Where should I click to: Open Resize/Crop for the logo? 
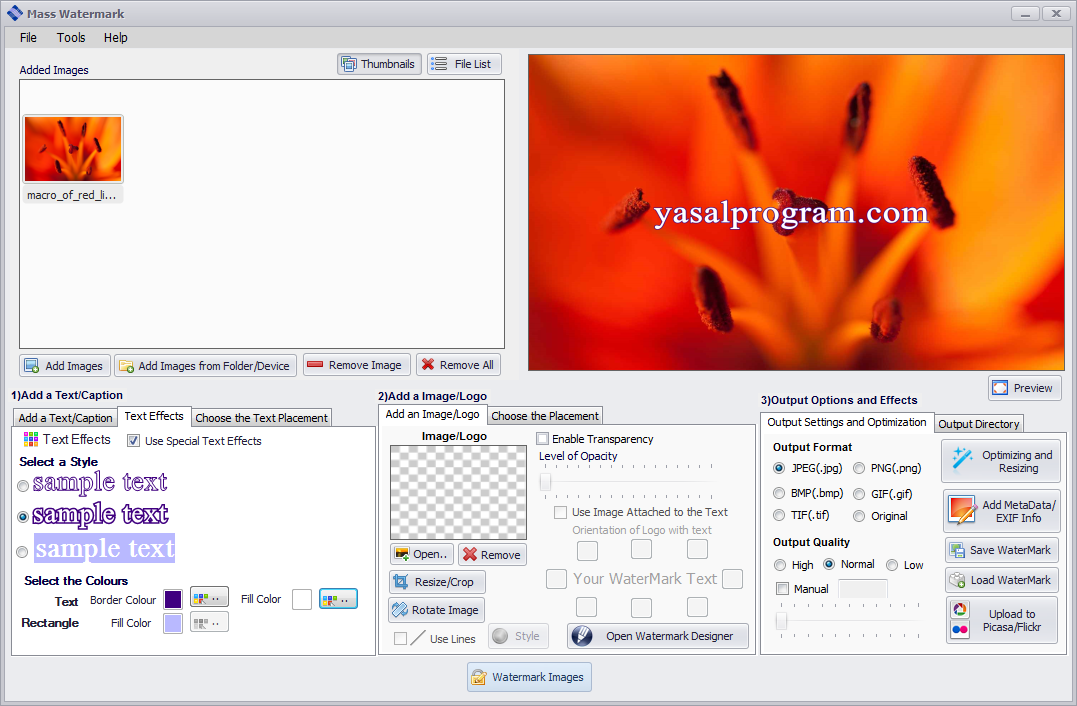[x=437, y=582]
